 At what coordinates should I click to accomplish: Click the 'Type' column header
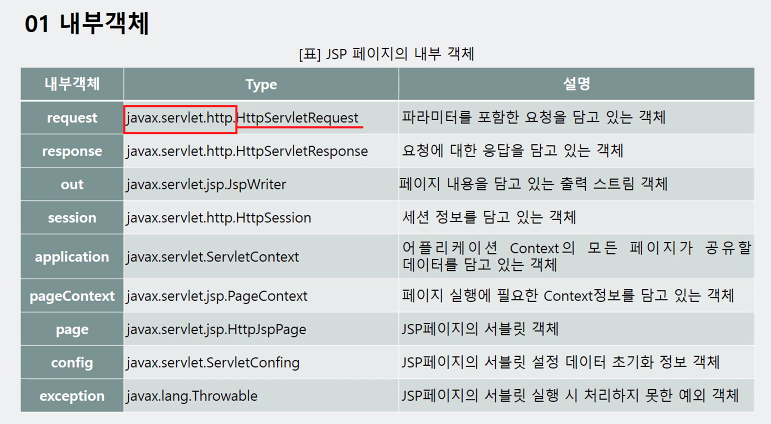pyautogui.click(x=261, y=85)
